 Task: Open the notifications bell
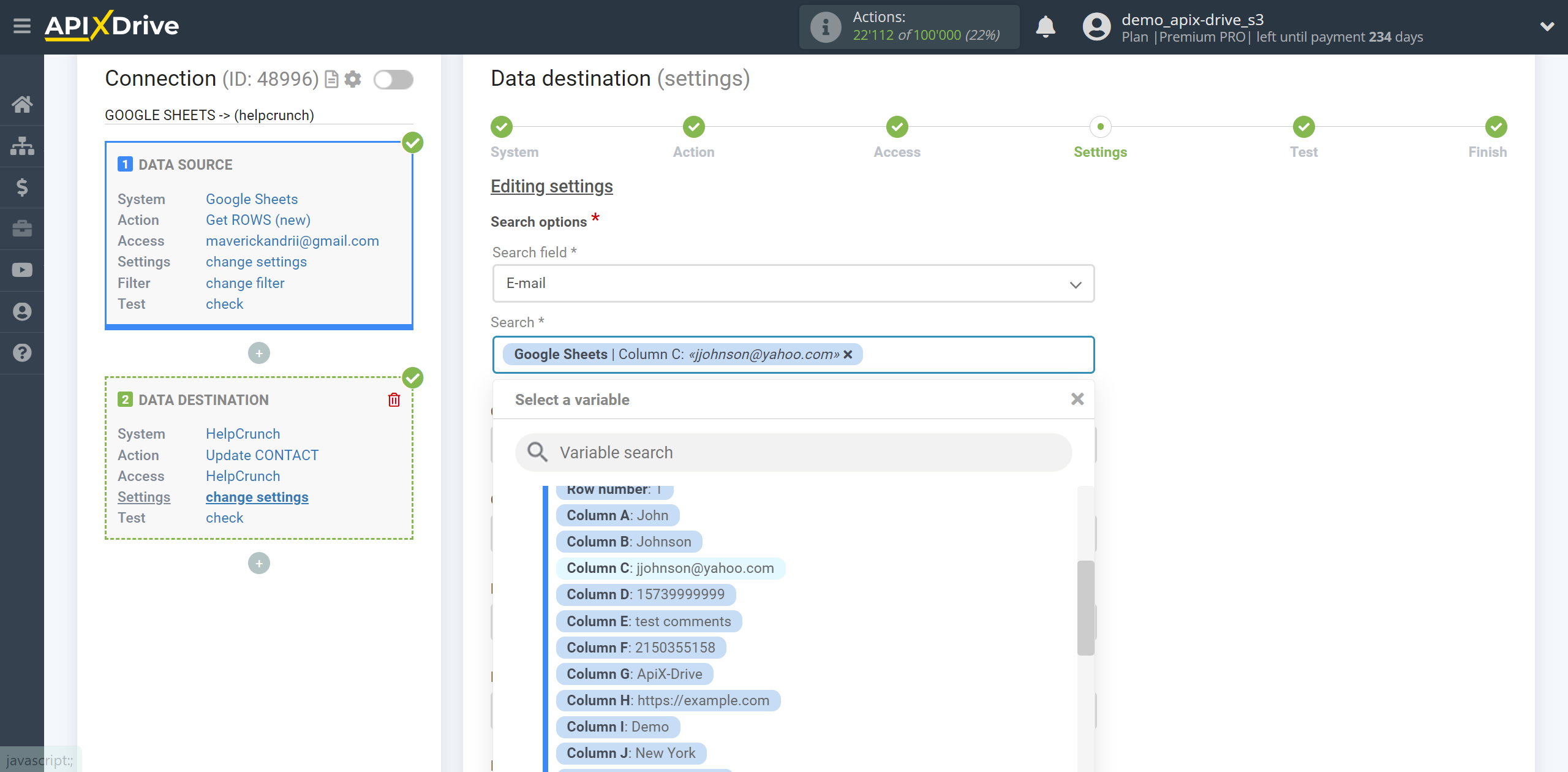[1046, 27]
